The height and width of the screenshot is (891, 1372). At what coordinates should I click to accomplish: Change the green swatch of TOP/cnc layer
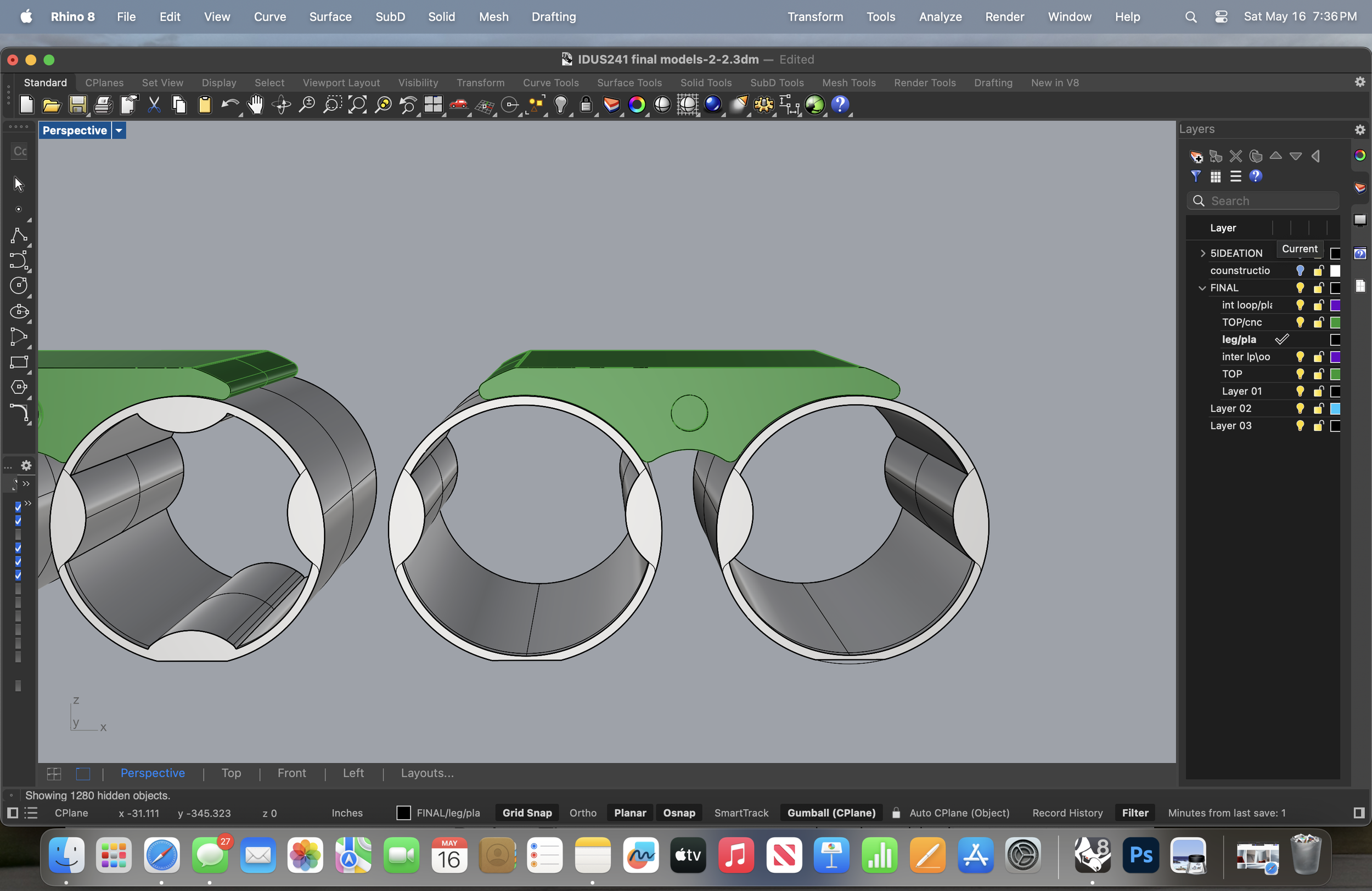(x=1335, y=322)
